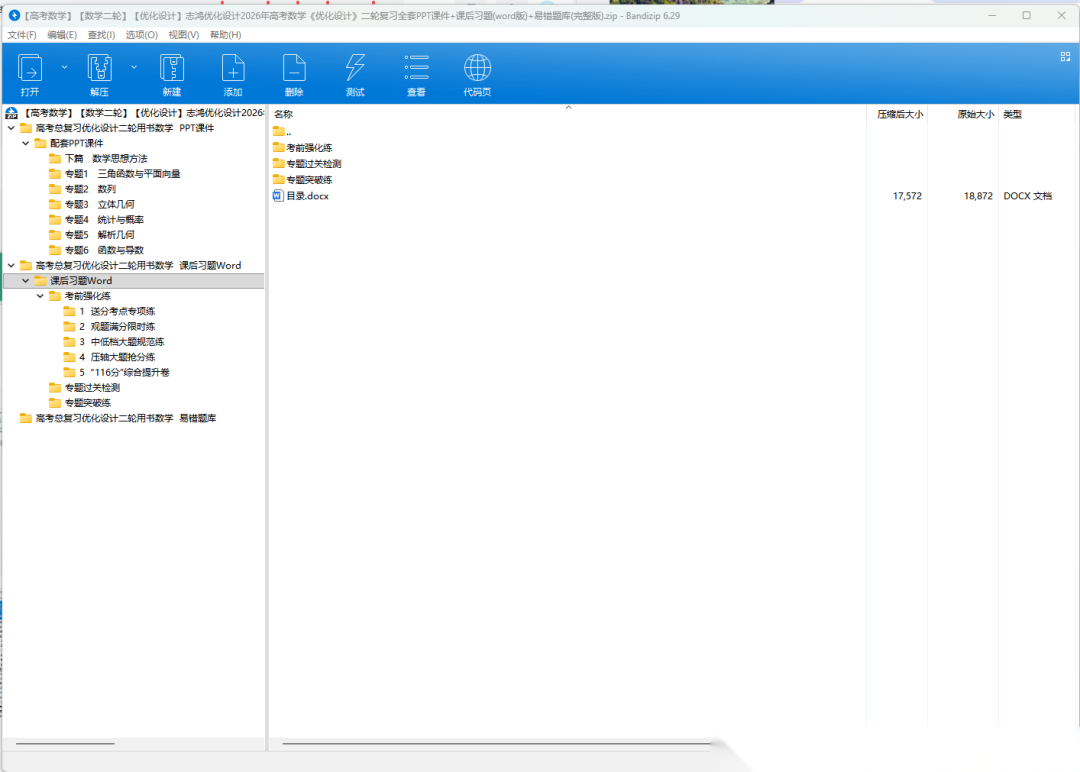This screenshot has width=1080, height=772.
Task: Click the 添加 (Add) toolbar icon
Action: [233, 69]
